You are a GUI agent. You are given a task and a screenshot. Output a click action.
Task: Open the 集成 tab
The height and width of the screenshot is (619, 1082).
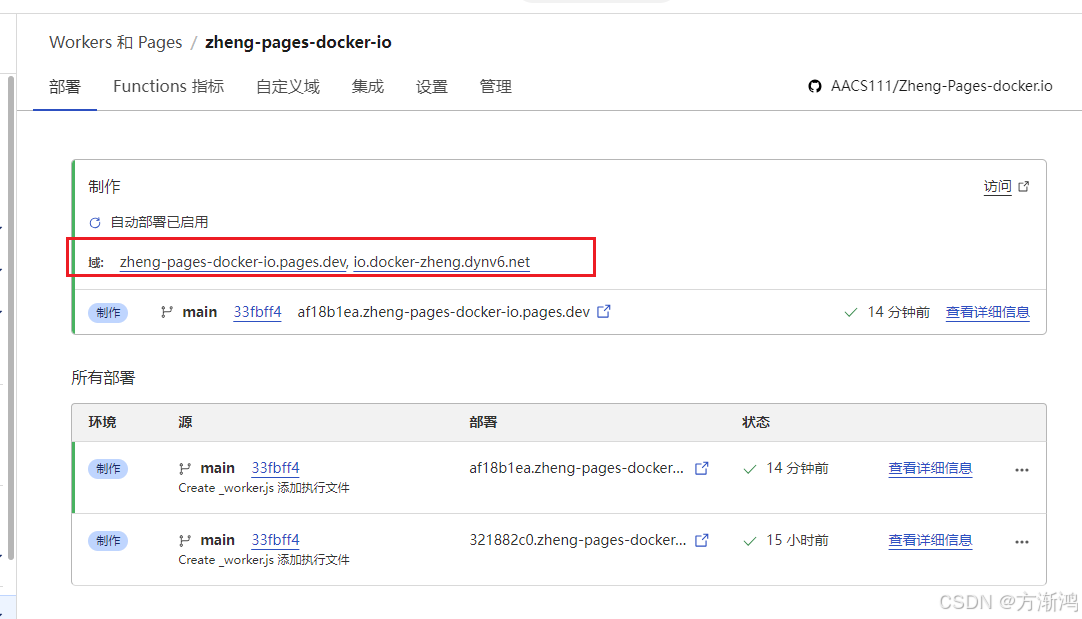tap(367, 87)
